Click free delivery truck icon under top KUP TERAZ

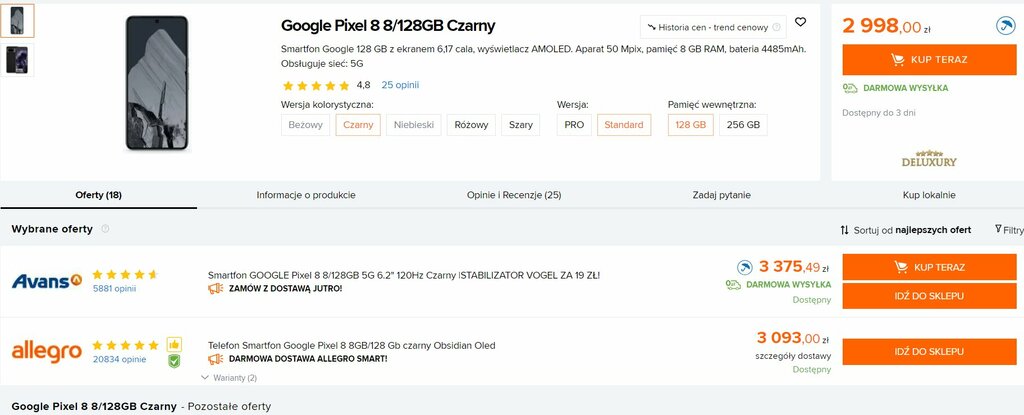[850, 88]
